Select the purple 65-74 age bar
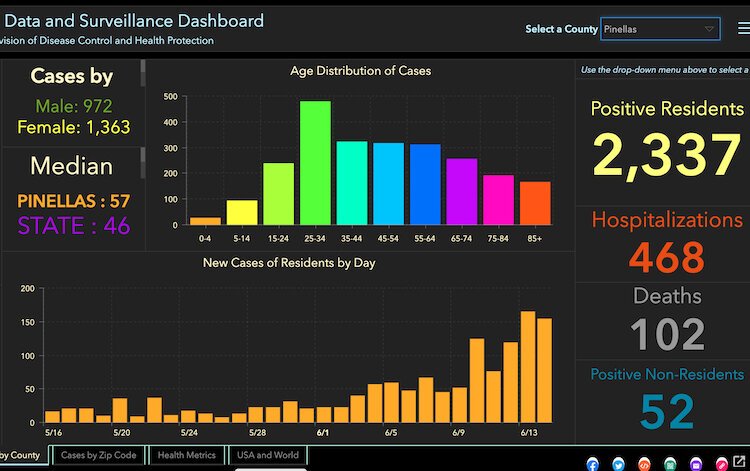This screenshot has height=471, width=750. pyautogui.click(x=462, y=191)
